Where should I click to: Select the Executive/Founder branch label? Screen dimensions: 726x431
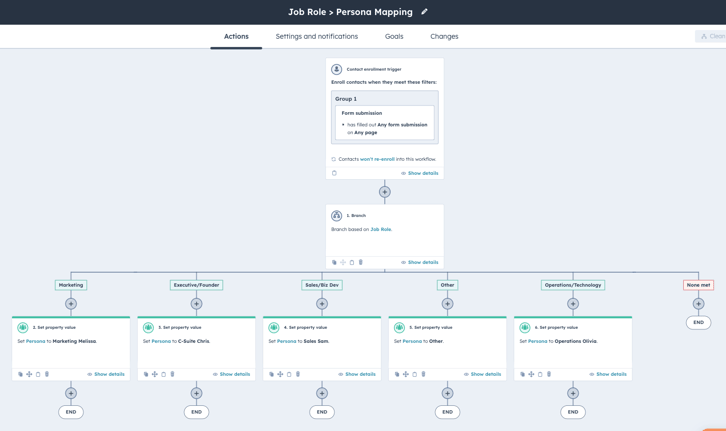pos(196,285)
